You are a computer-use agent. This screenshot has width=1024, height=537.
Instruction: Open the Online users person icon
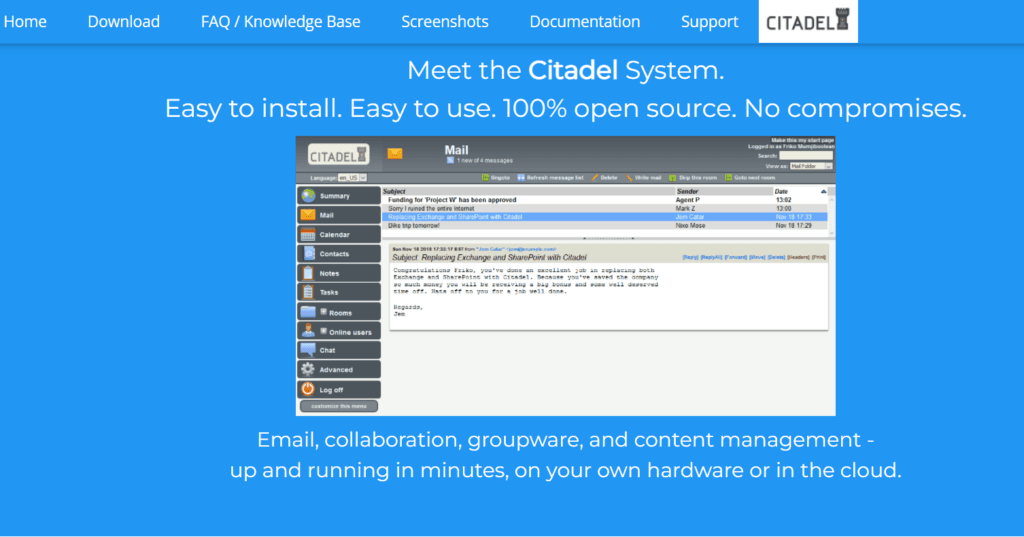(x=308, y=331)
